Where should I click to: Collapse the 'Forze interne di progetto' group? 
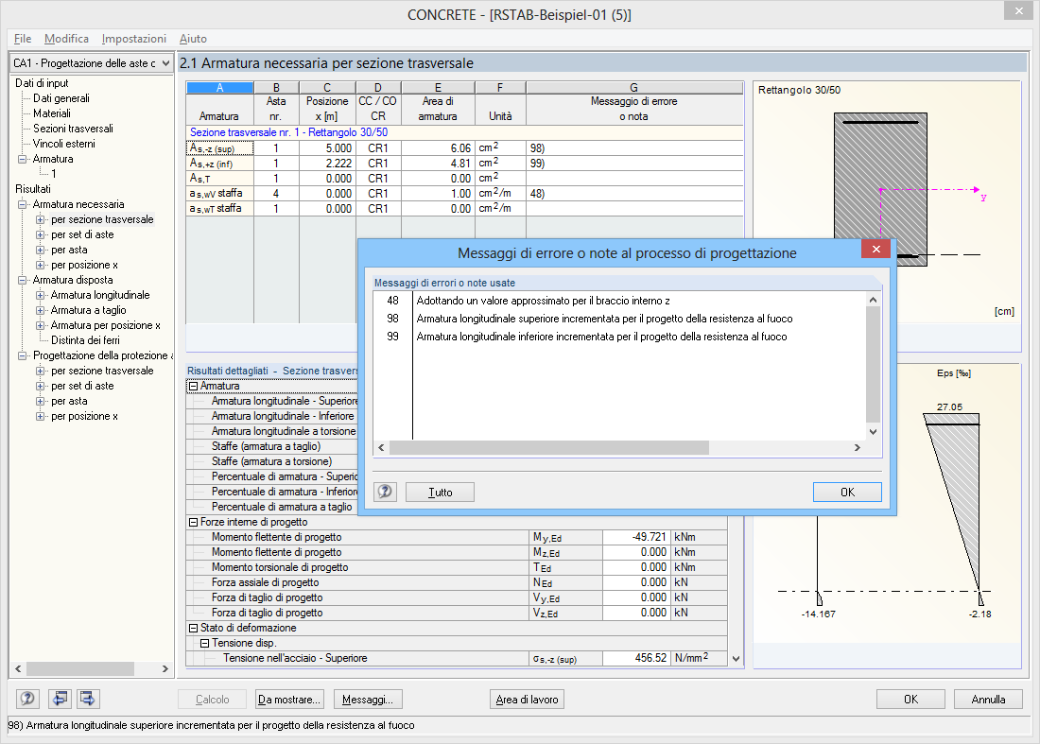[x=194, y=523]
